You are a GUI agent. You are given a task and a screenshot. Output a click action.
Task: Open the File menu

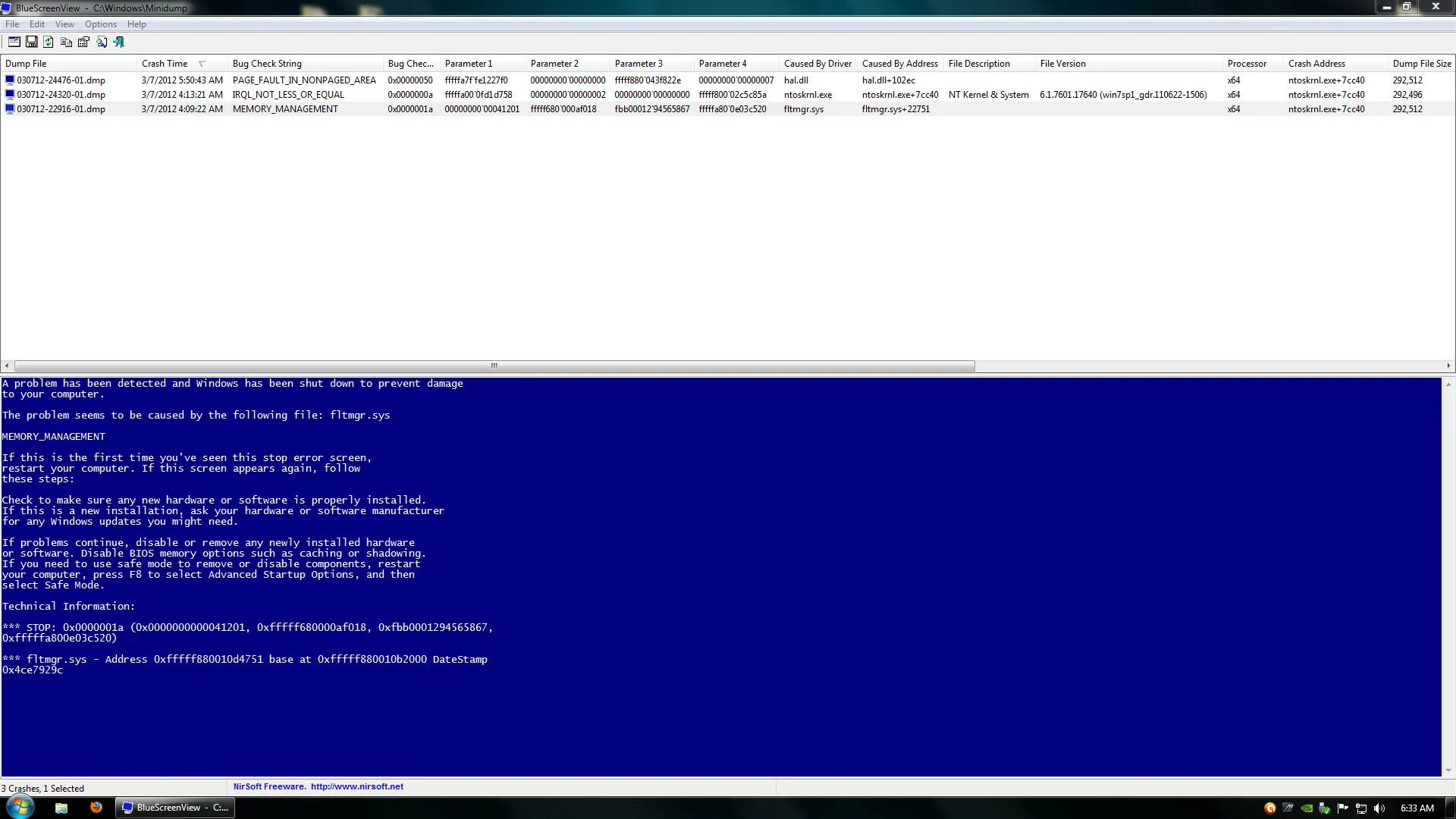(13, 24)
